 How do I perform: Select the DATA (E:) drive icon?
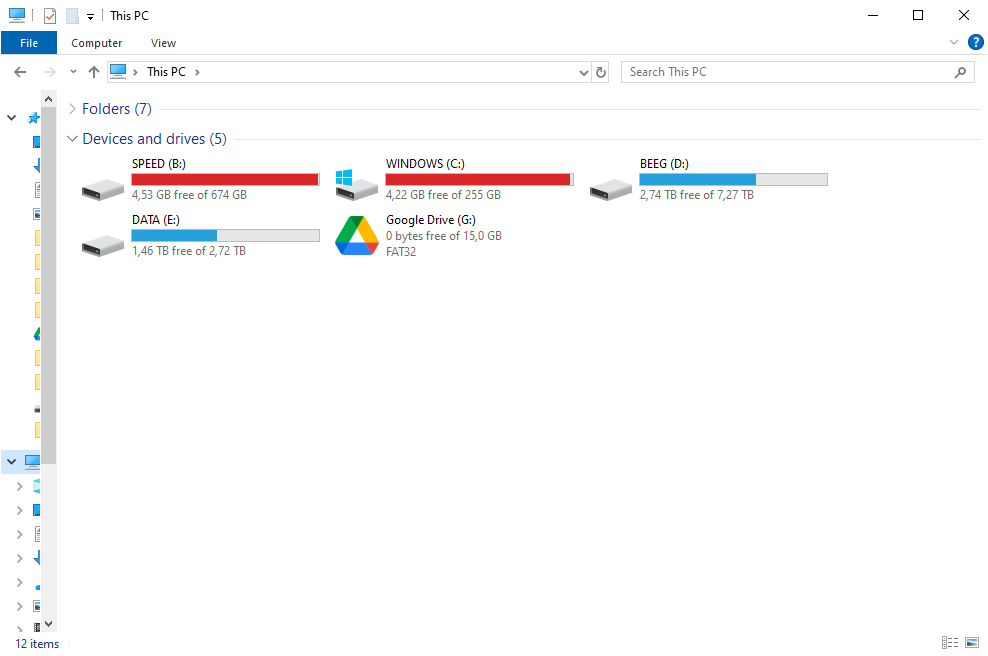click(x=103, y=244)
